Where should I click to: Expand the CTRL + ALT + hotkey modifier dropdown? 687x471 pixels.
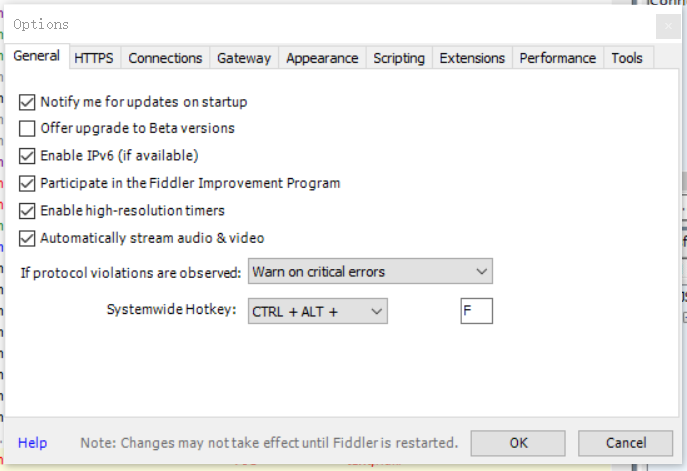click(x=318, y=312)
